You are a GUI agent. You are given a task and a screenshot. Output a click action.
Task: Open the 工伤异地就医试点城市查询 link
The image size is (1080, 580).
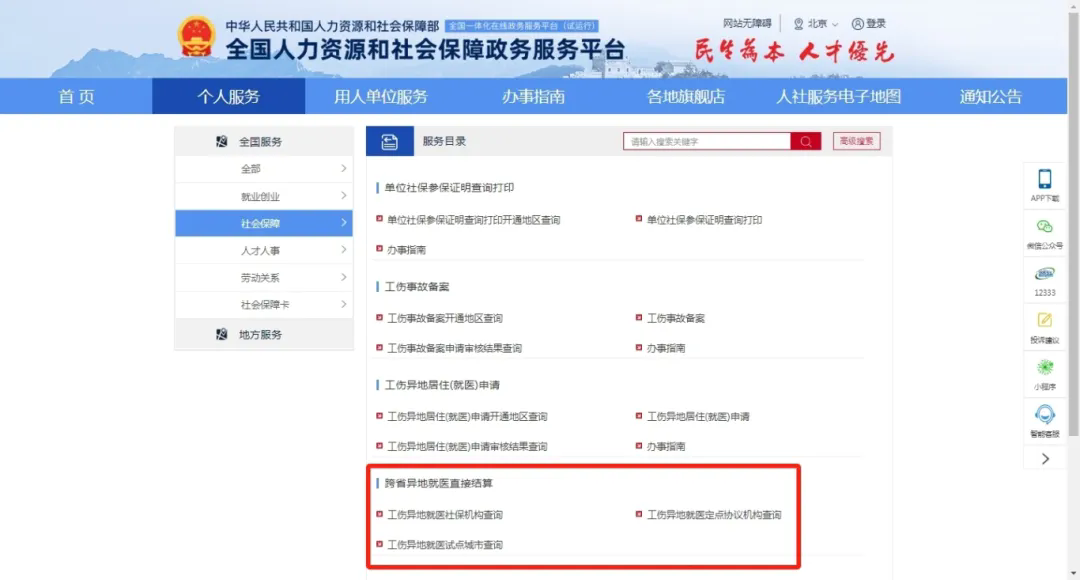tap(445, 545)
